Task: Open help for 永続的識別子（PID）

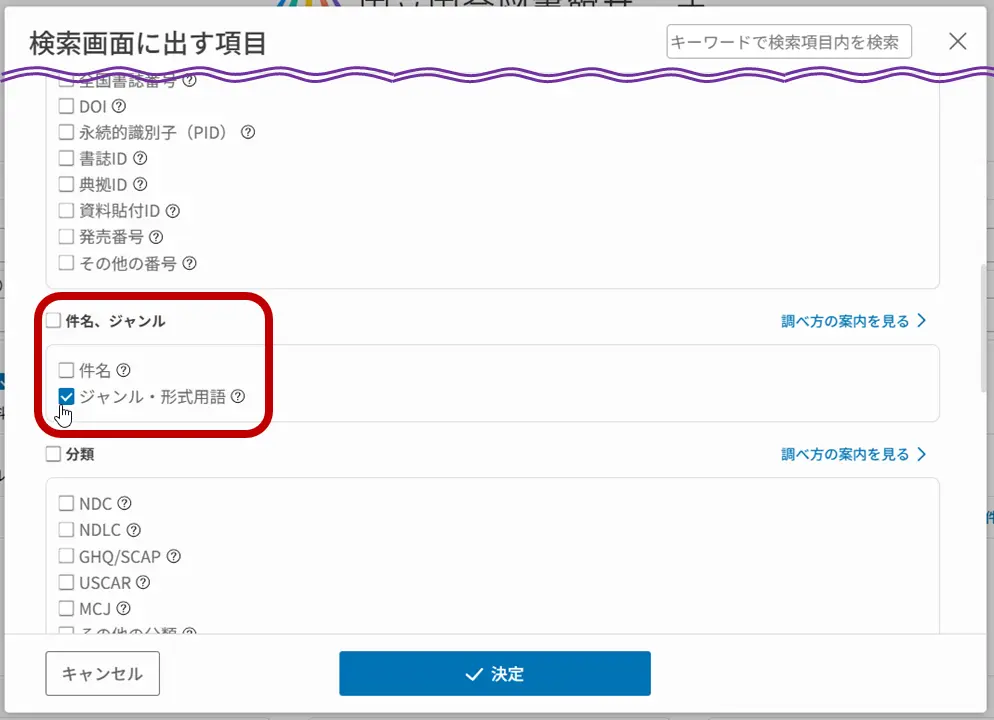Action: point(248,132)
